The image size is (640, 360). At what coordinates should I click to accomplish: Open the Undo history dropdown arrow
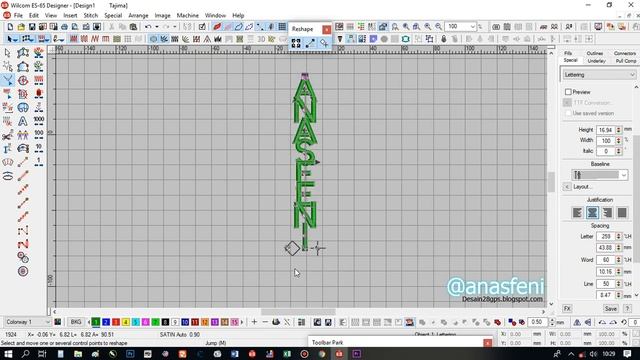(157, 27)
